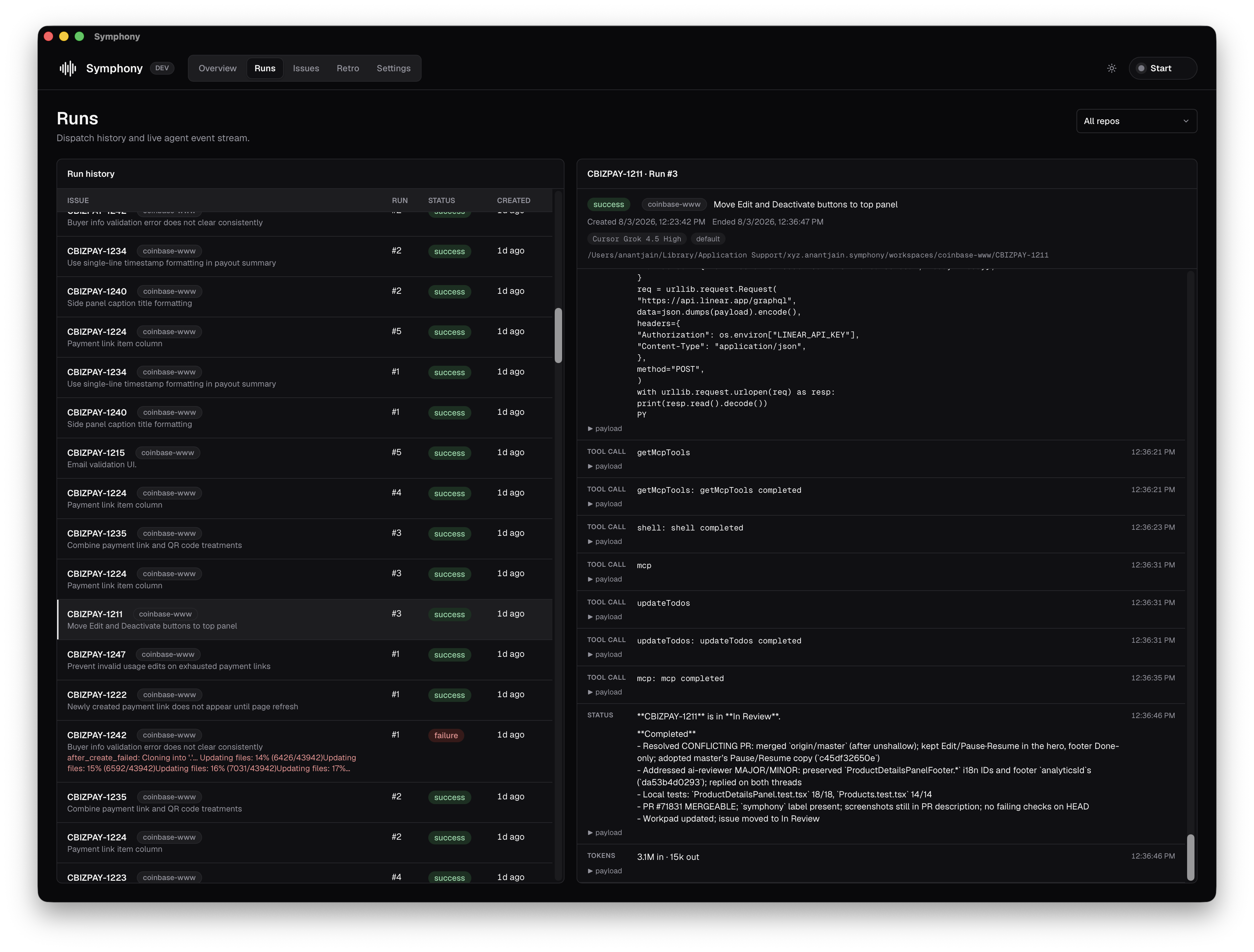Click the ISSUE column header

coord(78,200)
